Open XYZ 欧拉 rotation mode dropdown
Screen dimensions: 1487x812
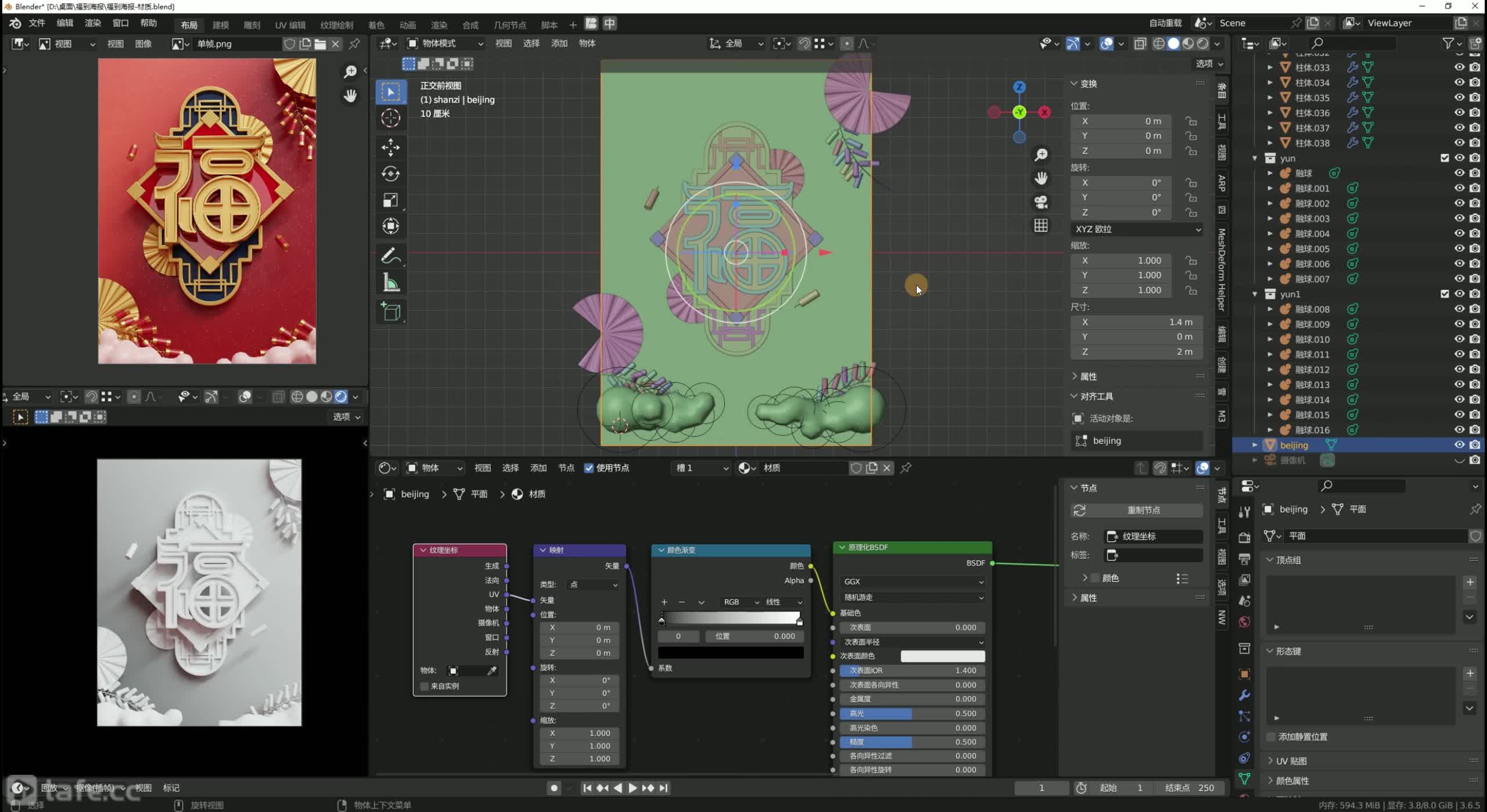point(1137,229)
